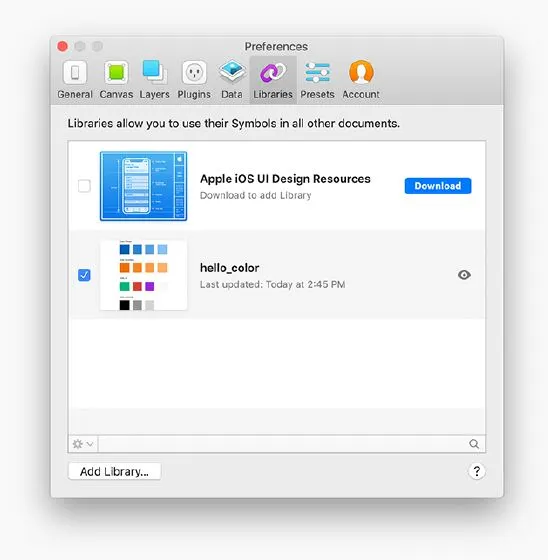Open help with the question mark button

pos(477,471)
